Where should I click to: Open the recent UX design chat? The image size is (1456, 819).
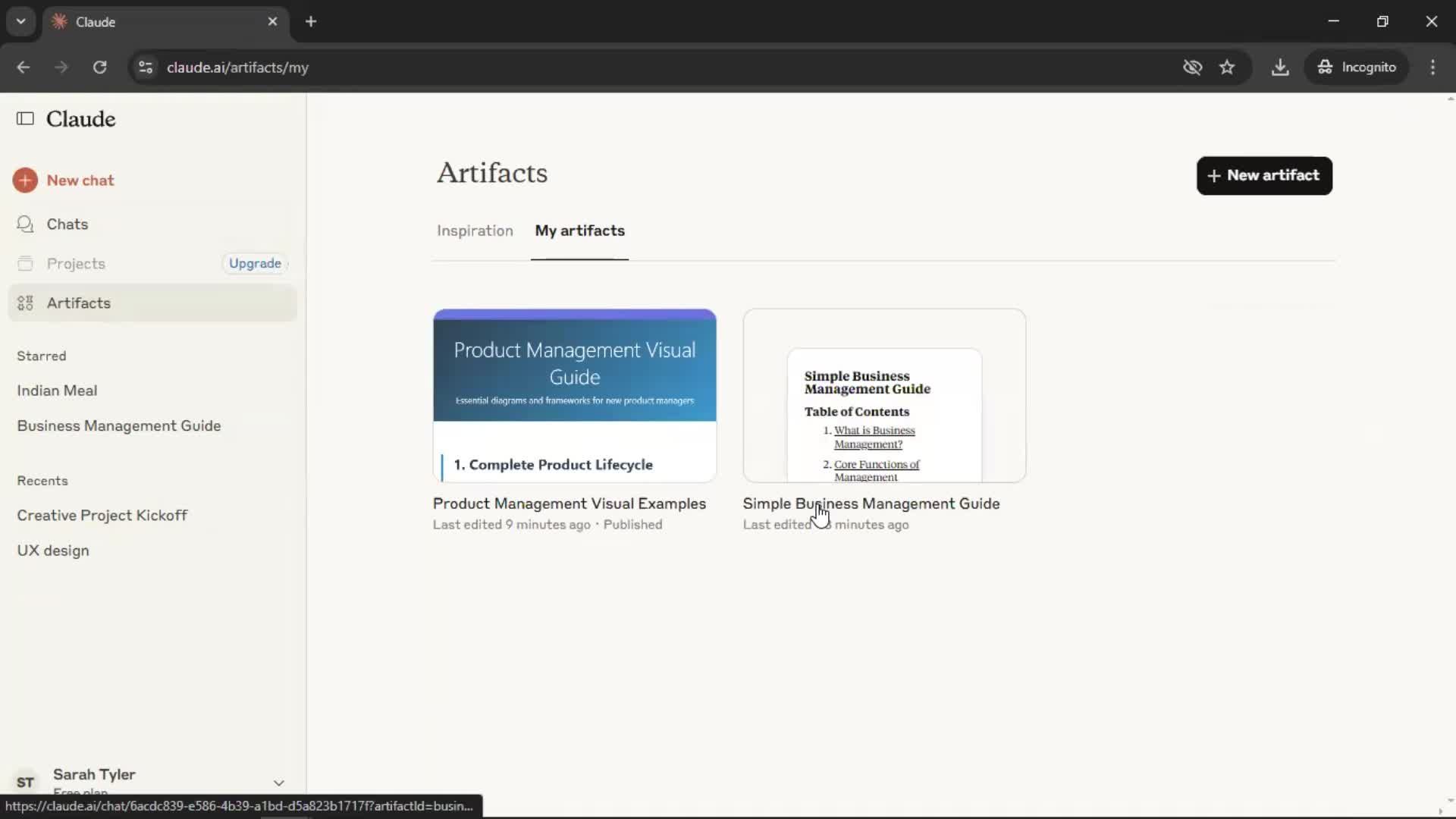[x=53, y=551]
